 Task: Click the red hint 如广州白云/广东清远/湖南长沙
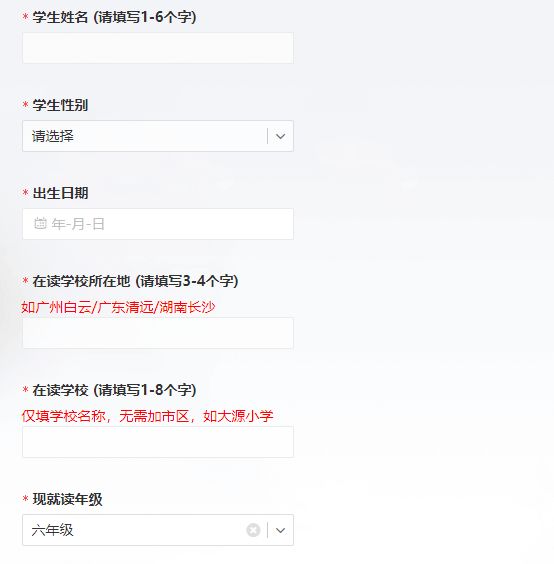click(x=118, y=308)
